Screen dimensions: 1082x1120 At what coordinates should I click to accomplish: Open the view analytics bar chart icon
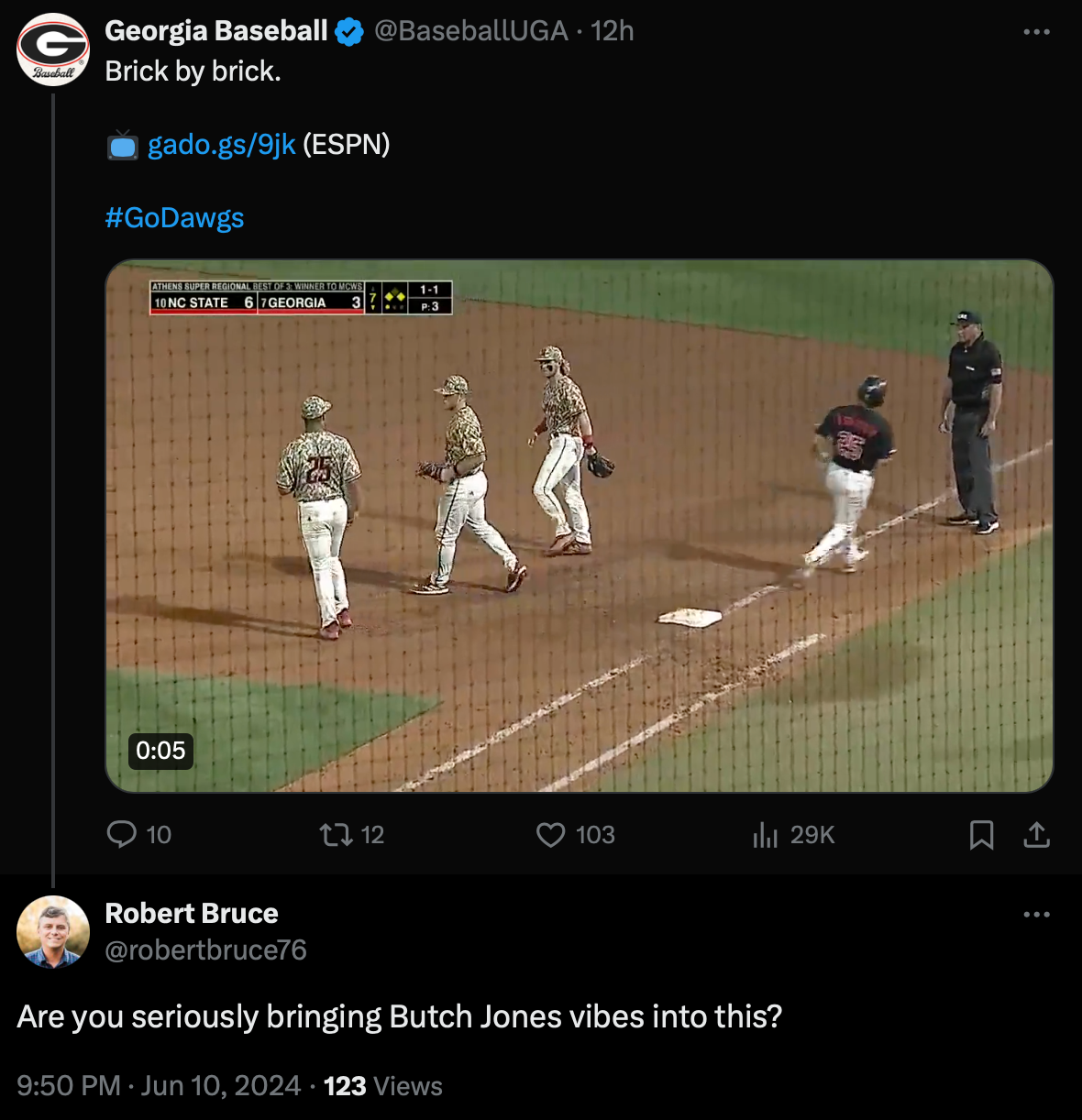[765, 834]
